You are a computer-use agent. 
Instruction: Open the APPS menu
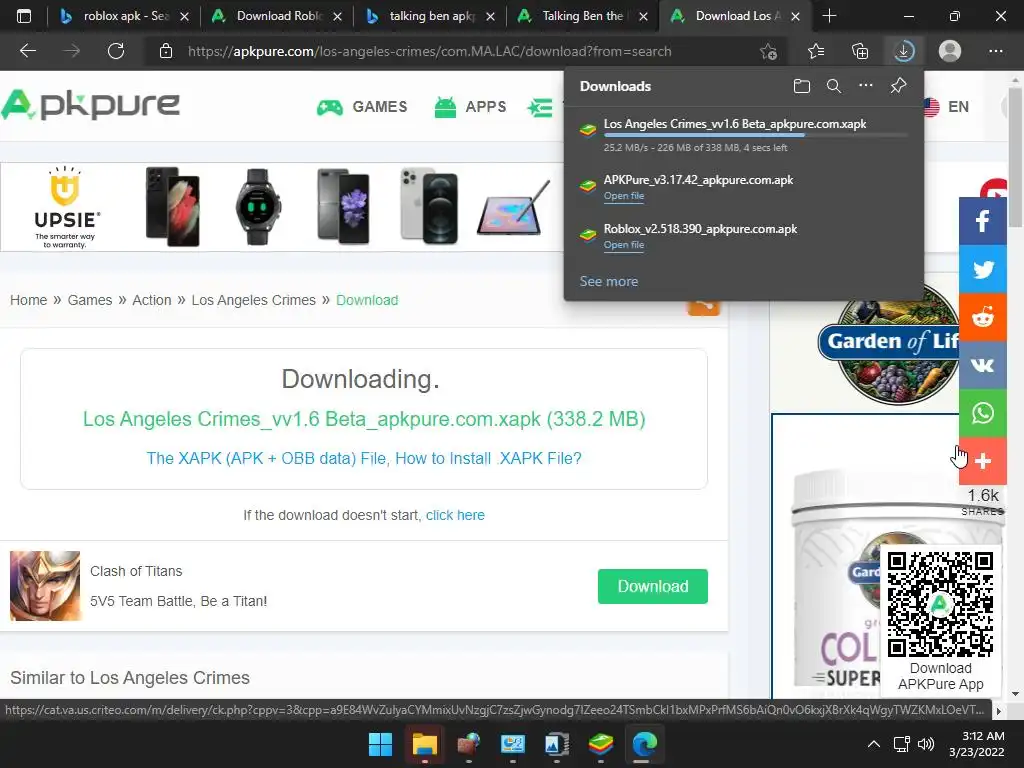[x=470, y=106]
